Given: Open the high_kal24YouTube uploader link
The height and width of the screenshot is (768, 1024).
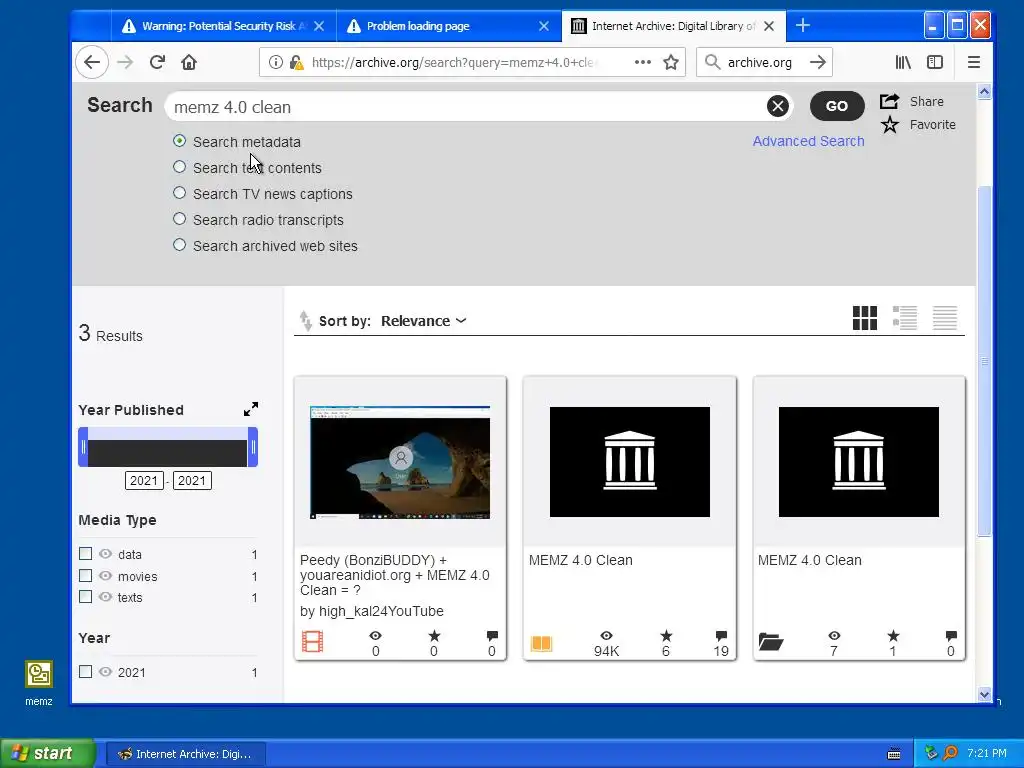Looking at the screenshot, I should point(381,611).
